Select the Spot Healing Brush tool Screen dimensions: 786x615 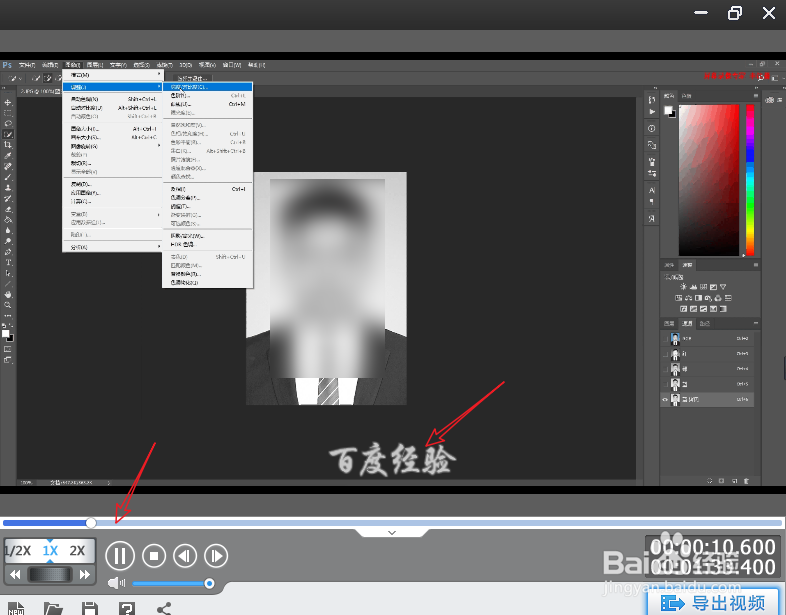tap(8, 166)
